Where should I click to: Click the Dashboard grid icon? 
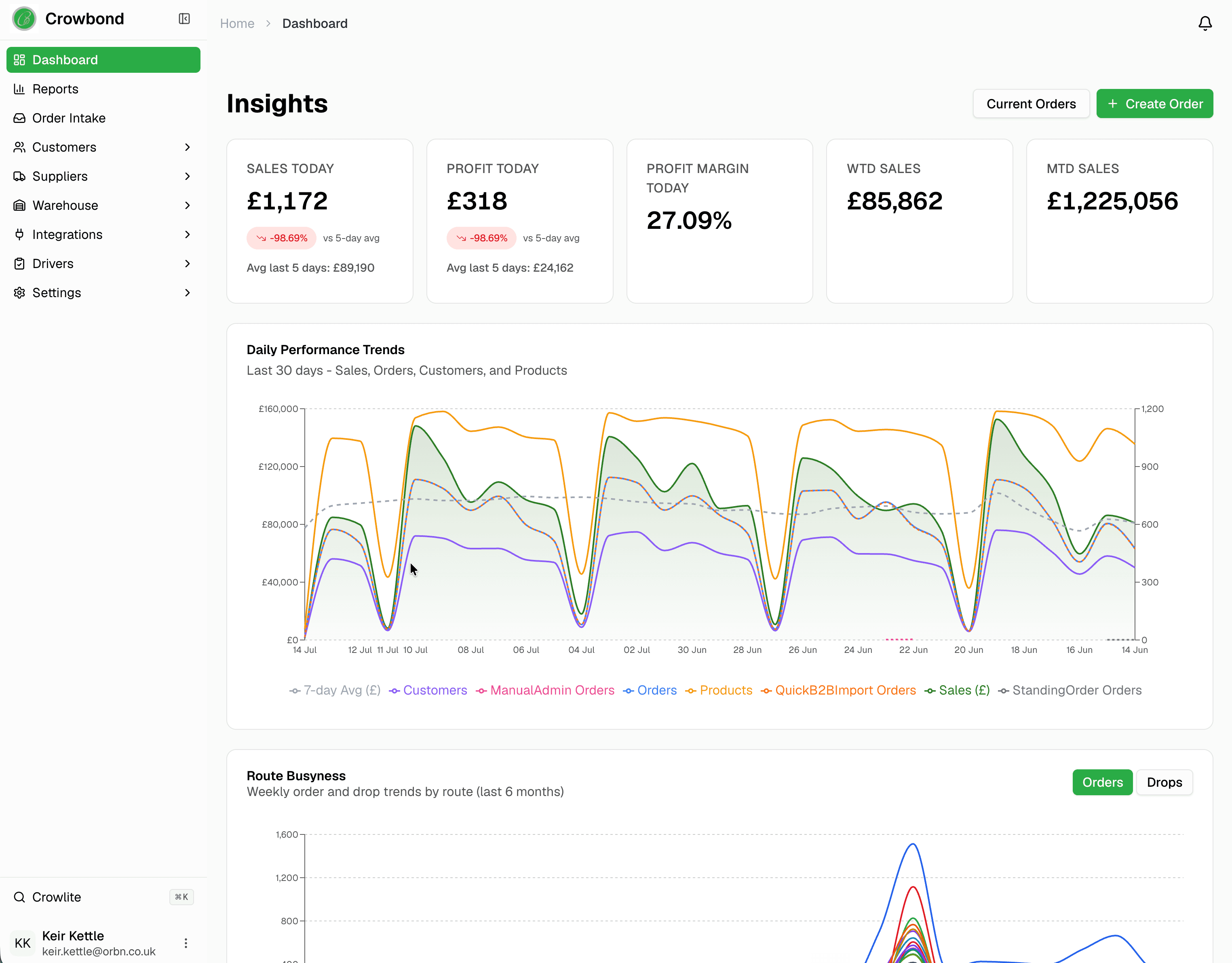point(19,60)
